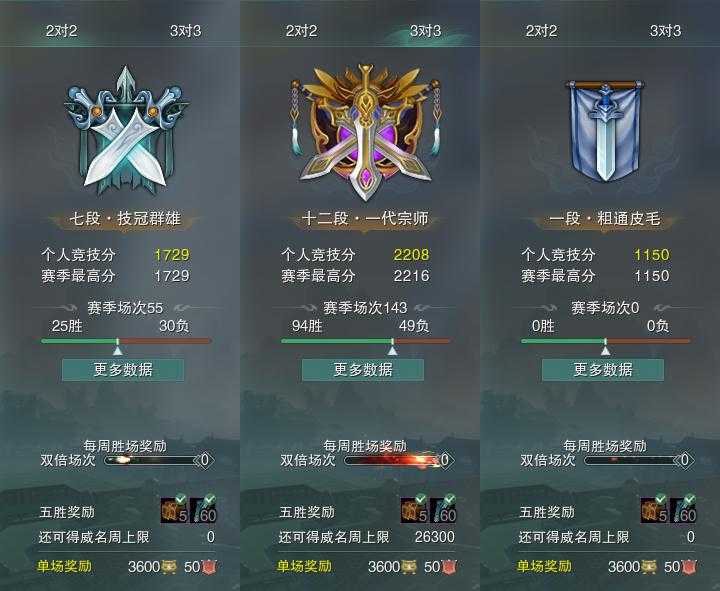The width and height of the screenshot is (720, 591).
Task: Switch to 3对3 tab in left panel
Action: [186, 31]
